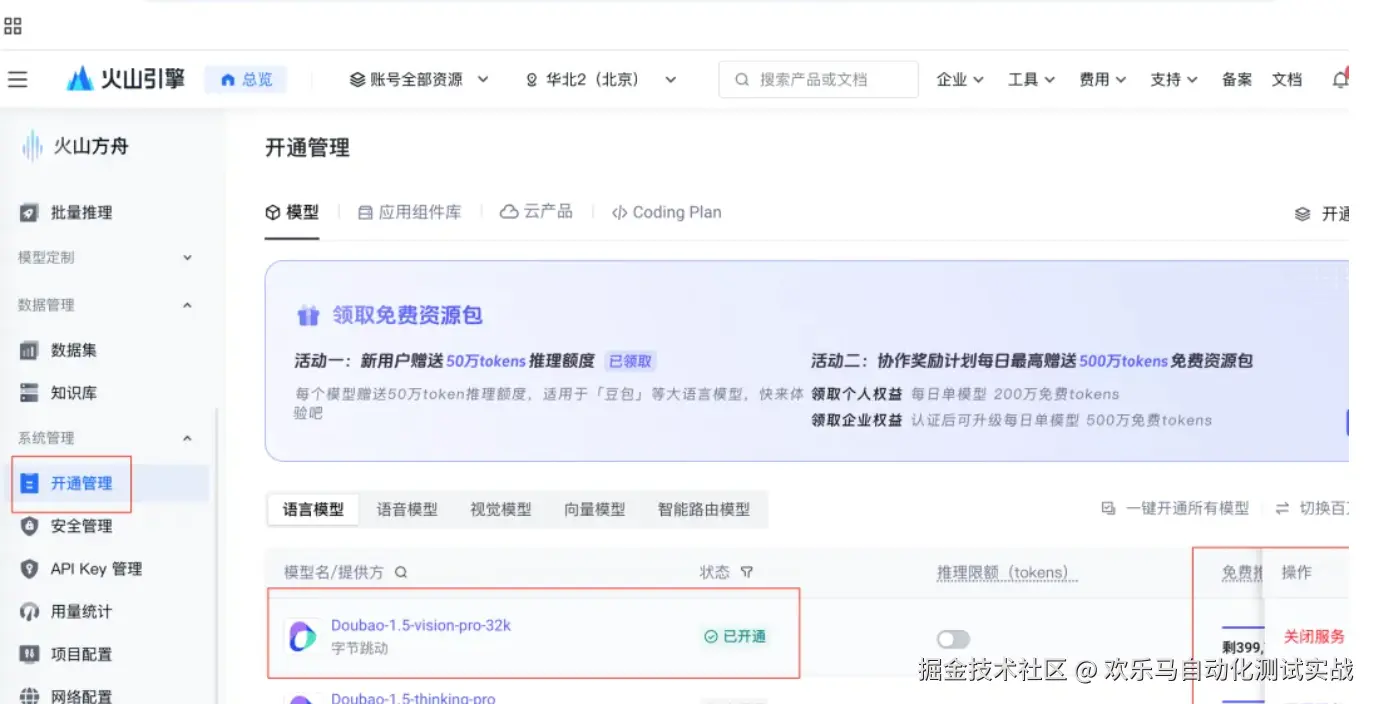Switch to the Coding Plan tab

[x=666, y=212]
